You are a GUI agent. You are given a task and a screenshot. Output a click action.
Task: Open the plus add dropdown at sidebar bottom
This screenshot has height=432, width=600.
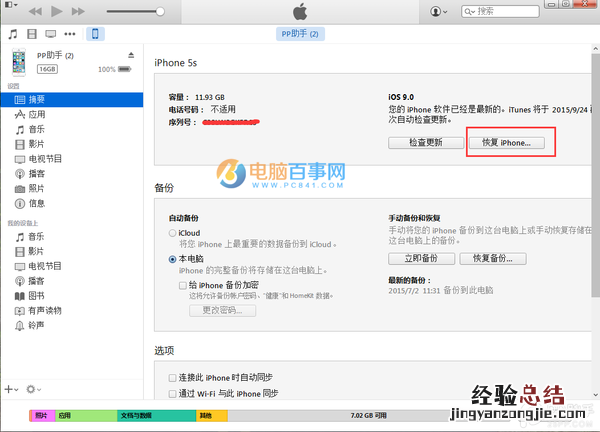(x=11, y=389)
